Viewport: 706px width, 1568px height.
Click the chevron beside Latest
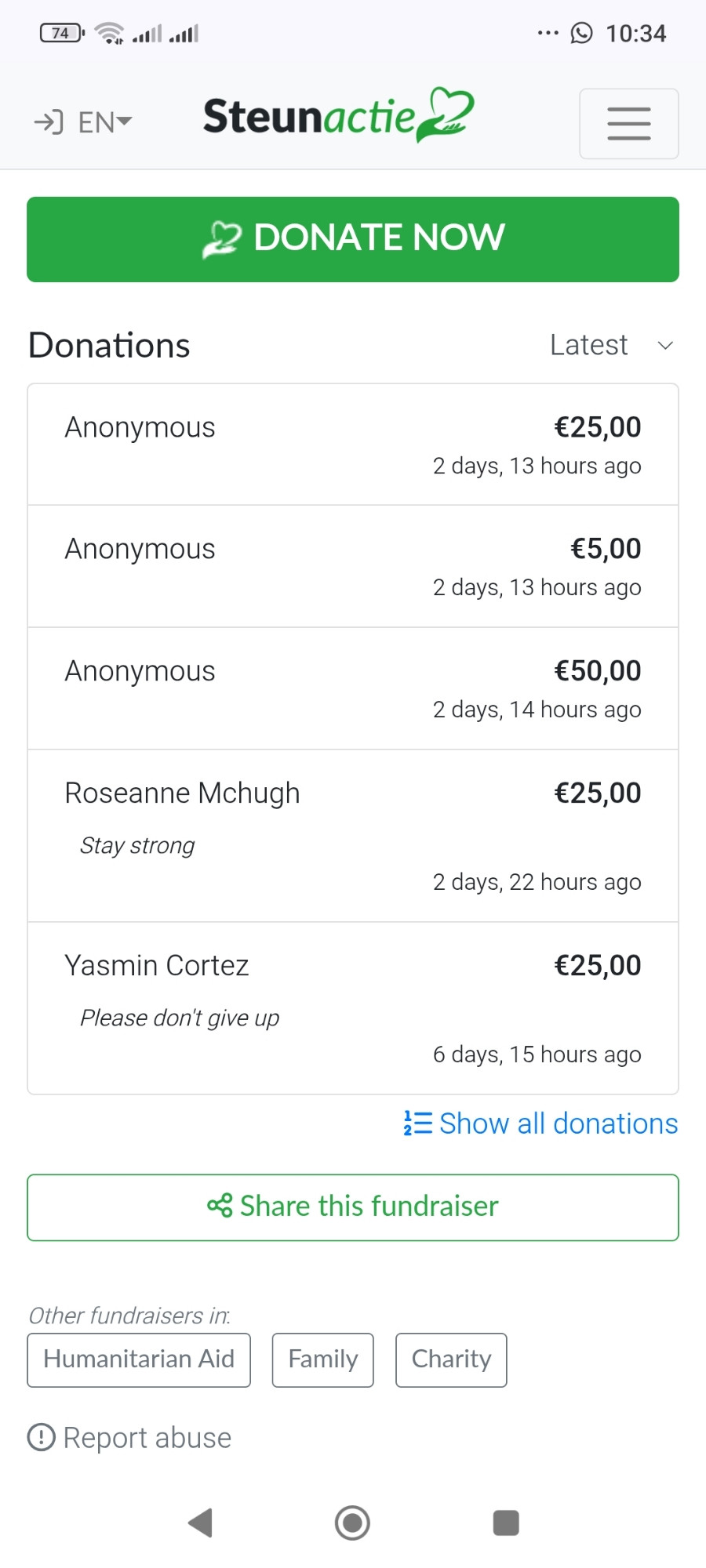(665, 346)
